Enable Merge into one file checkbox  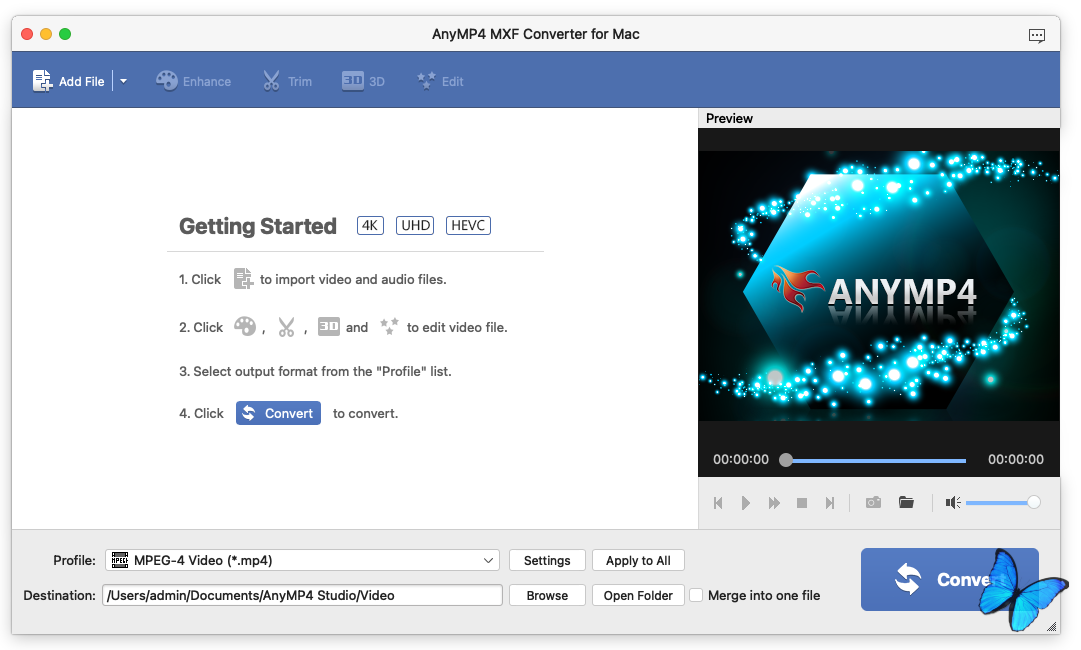696,595
